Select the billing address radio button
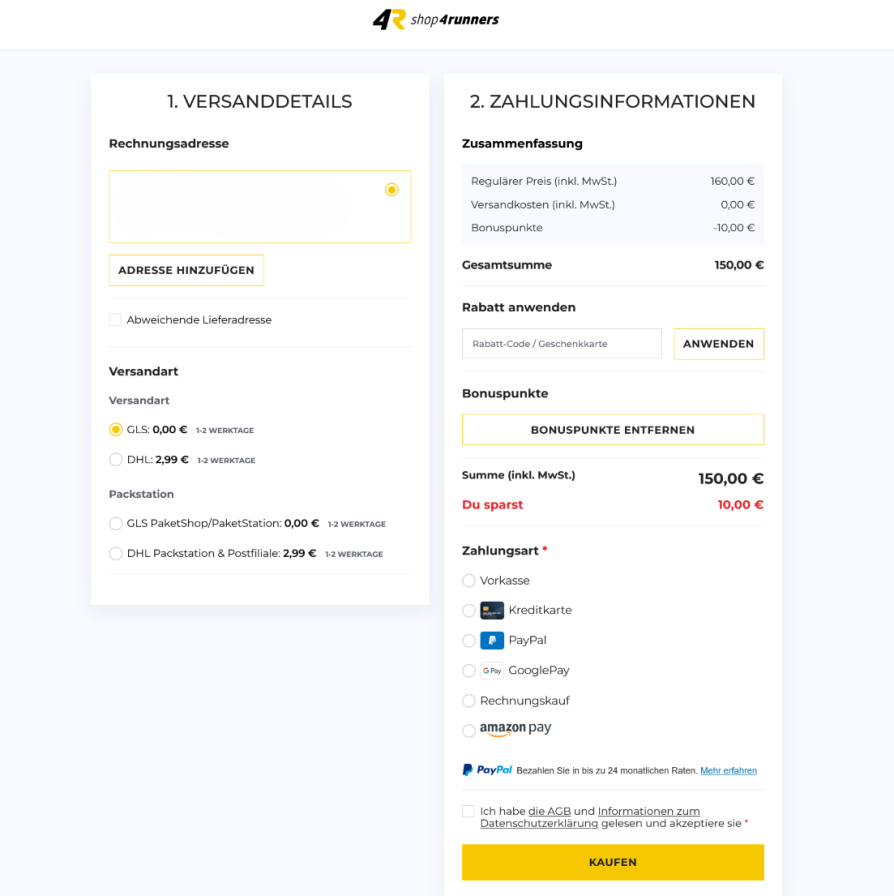 [392, 190]
